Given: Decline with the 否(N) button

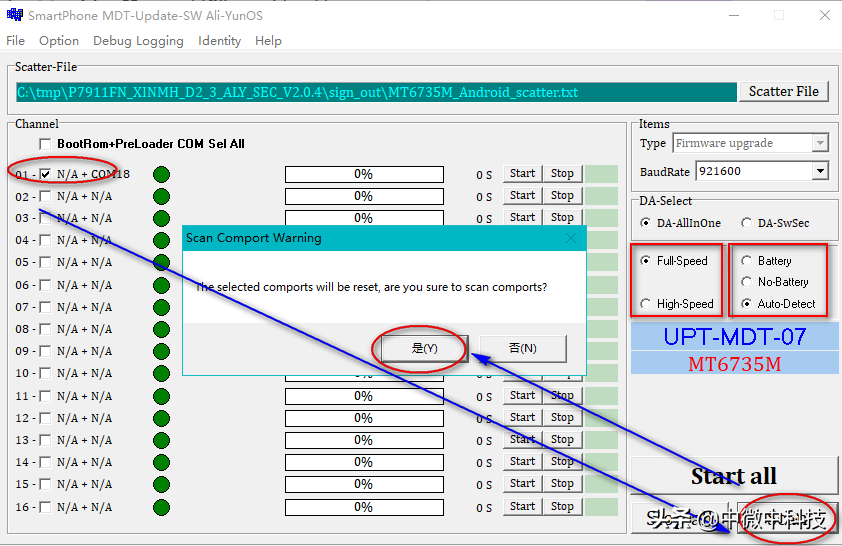Looking at the screenshot, I should [x=522, y=348].
